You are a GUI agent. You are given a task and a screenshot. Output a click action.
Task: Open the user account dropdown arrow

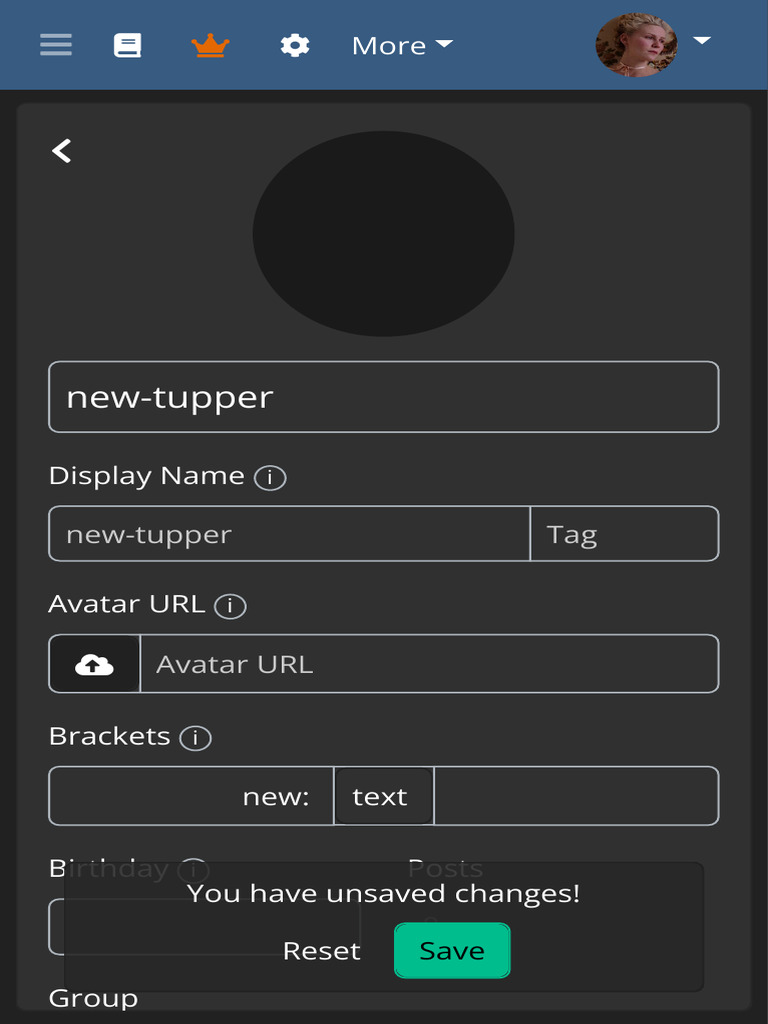(x=702, y=41)
